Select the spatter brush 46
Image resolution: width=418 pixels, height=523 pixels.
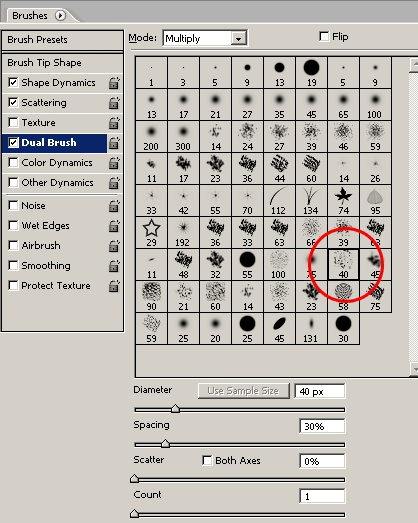pos(344,136)
